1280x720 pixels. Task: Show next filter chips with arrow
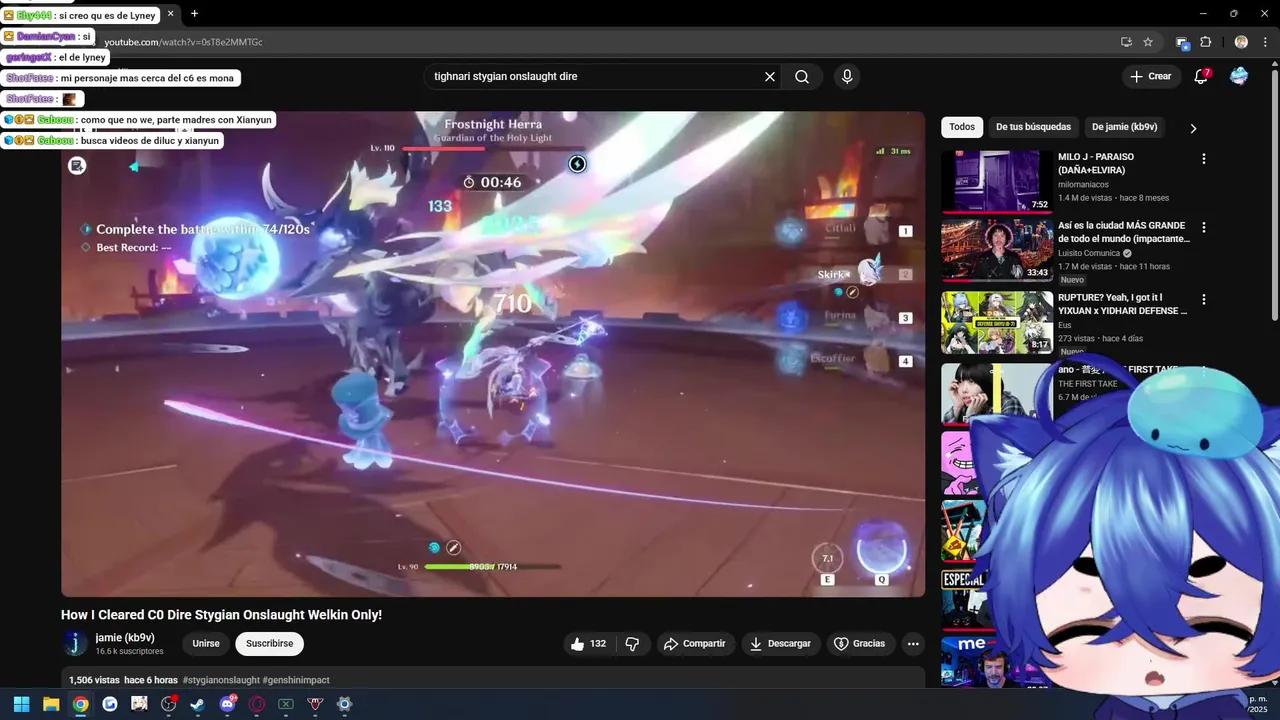point(1193,128)
